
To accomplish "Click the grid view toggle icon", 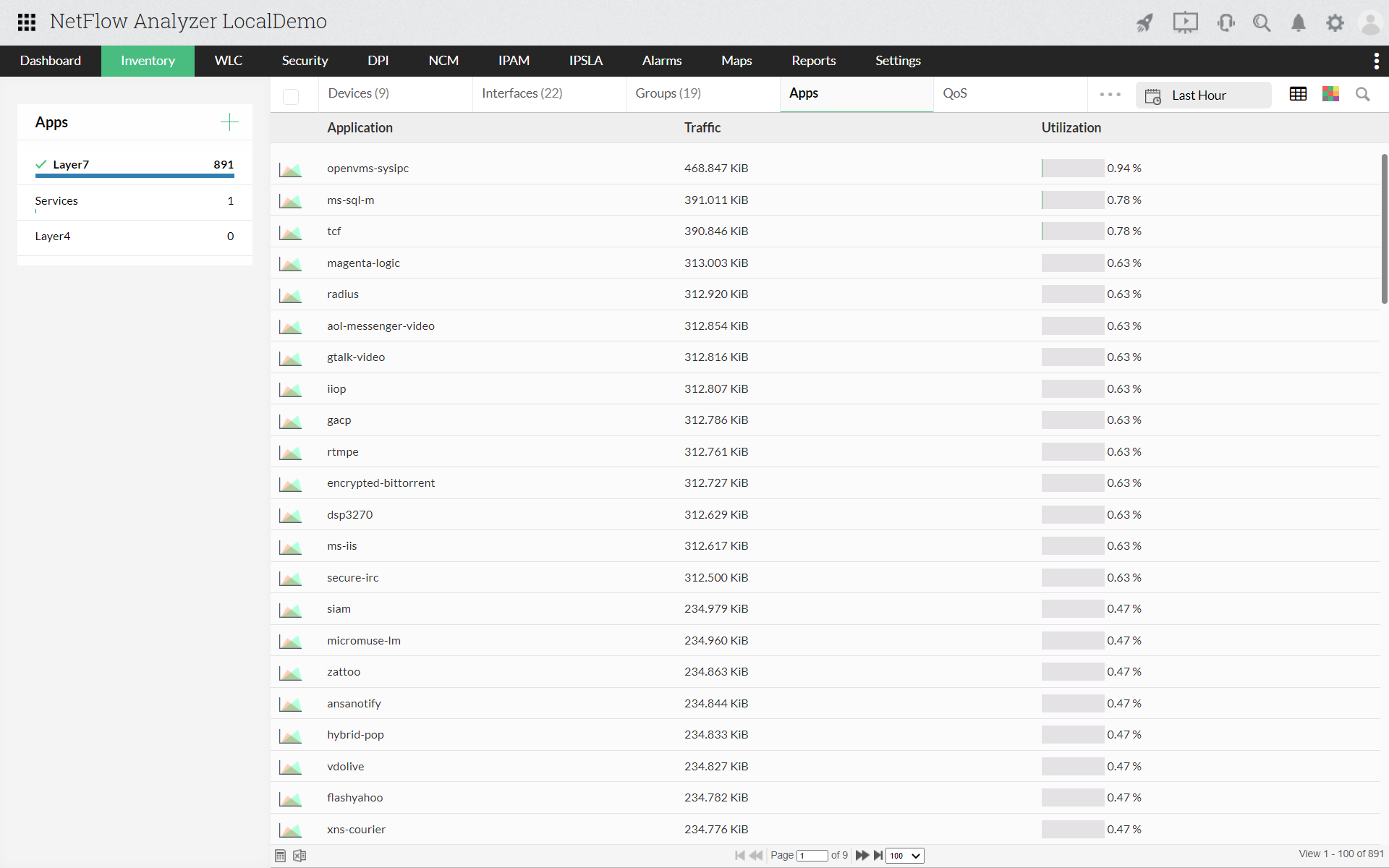I will (x=1298, y=93).
